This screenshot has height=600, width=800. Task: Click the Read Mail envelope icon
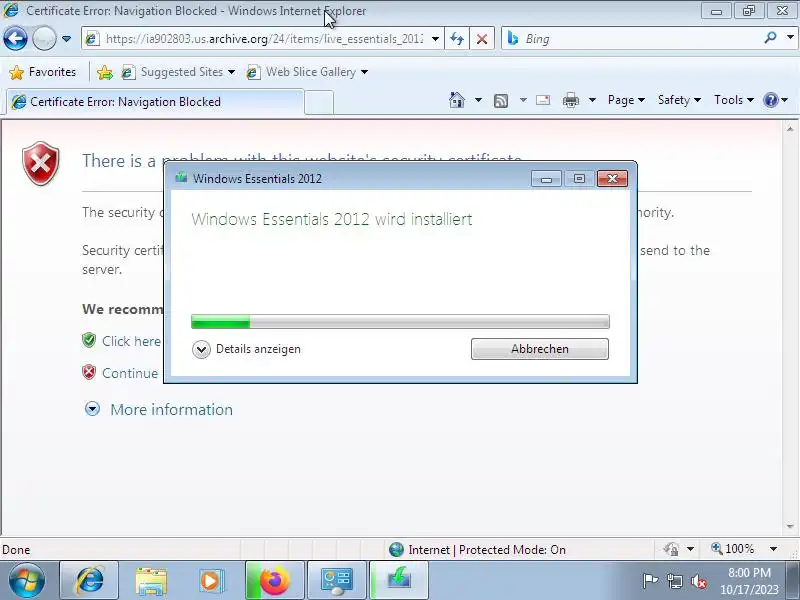543,100
